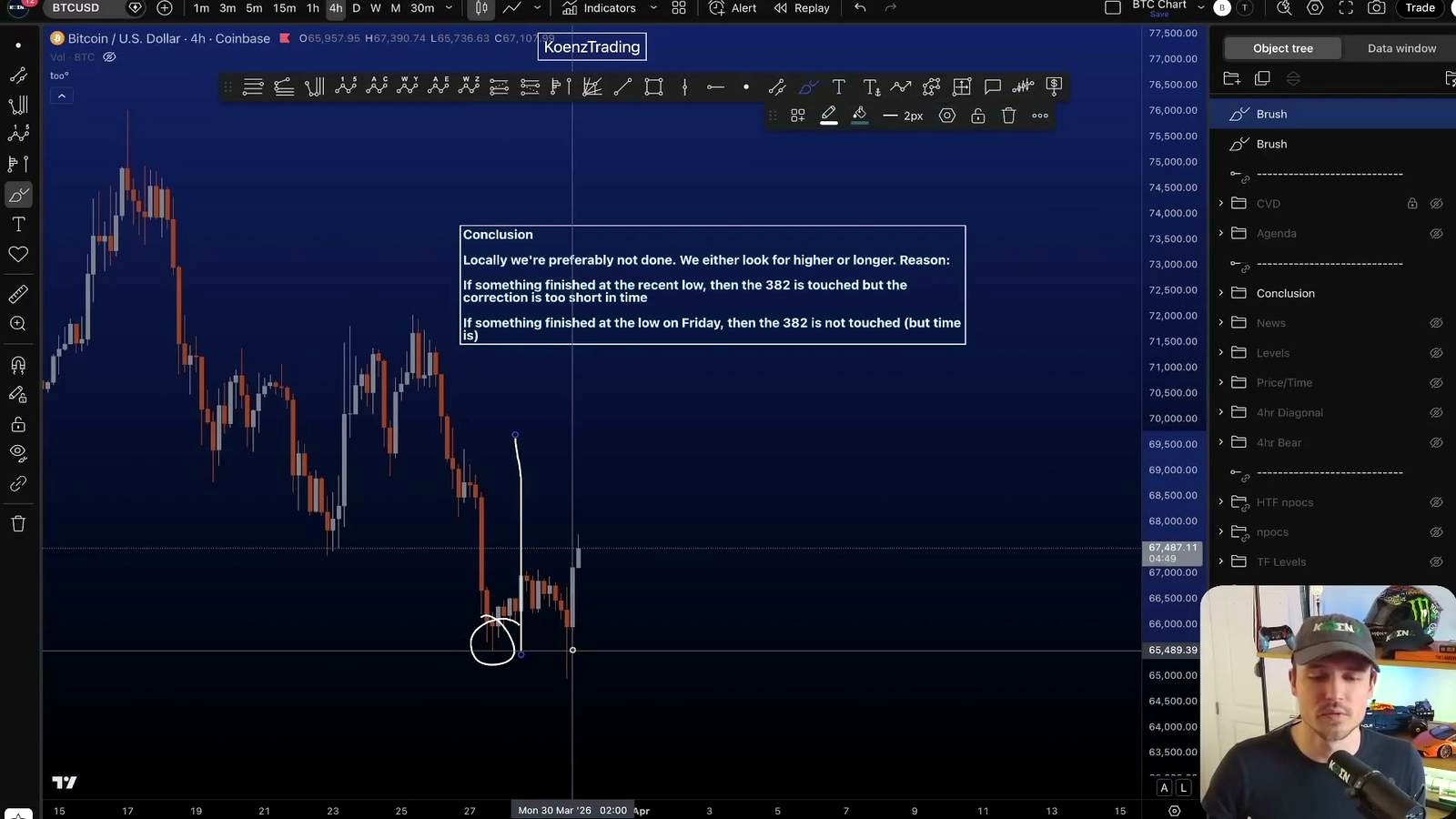Delete the selected brush drawing with trash icon
The width and height of the screenshot is (1456, 819).
point(1008,116)
